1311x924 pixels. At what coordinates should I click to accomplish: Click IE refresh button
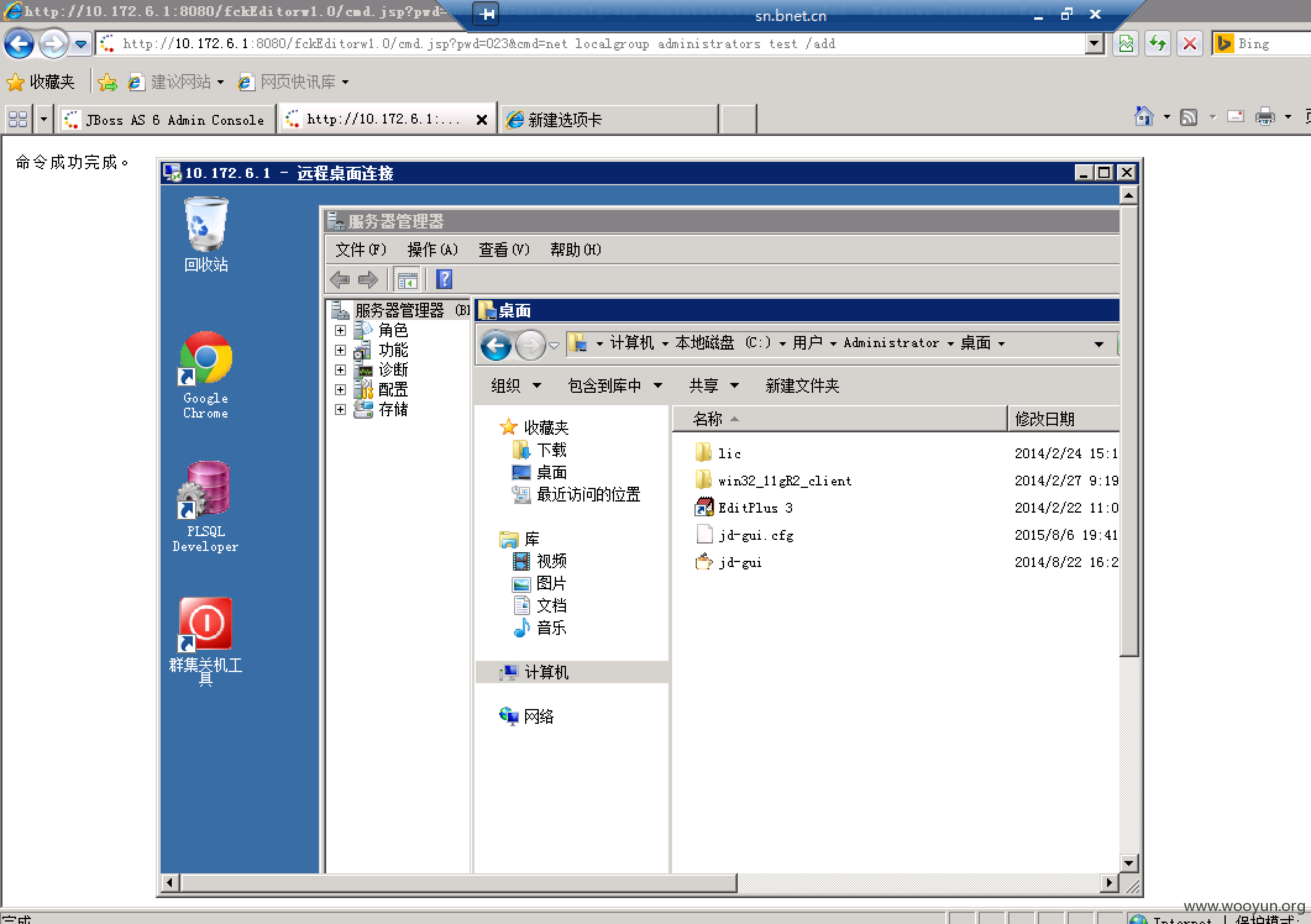point(1157,44)
